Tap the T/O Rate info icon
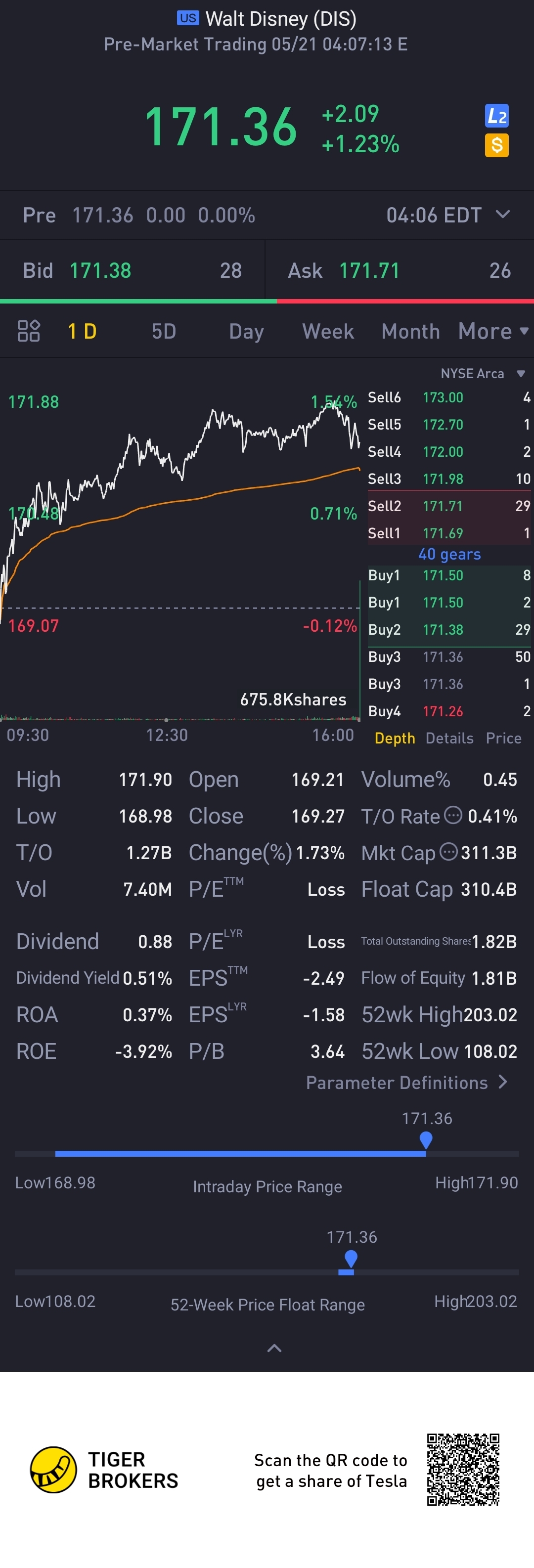The image size is (534, 1568). [452, 815]
